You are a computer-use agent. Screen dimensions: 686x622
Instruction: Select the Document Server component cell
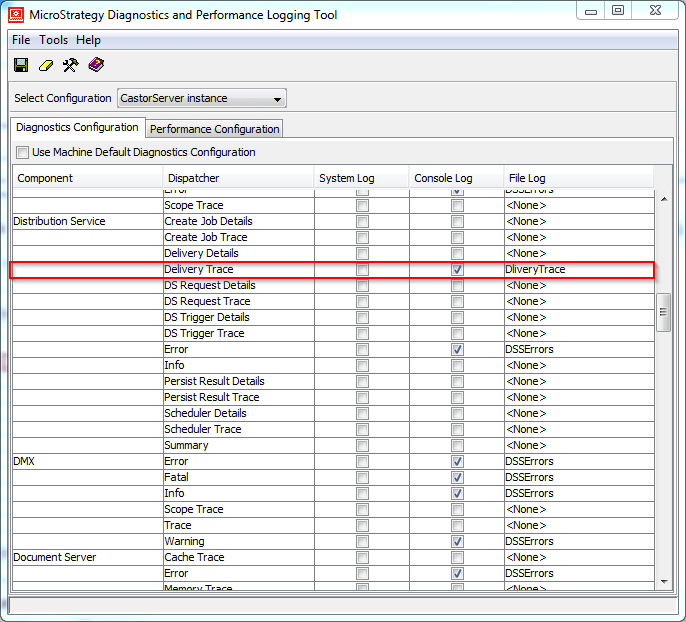(88, 557)
